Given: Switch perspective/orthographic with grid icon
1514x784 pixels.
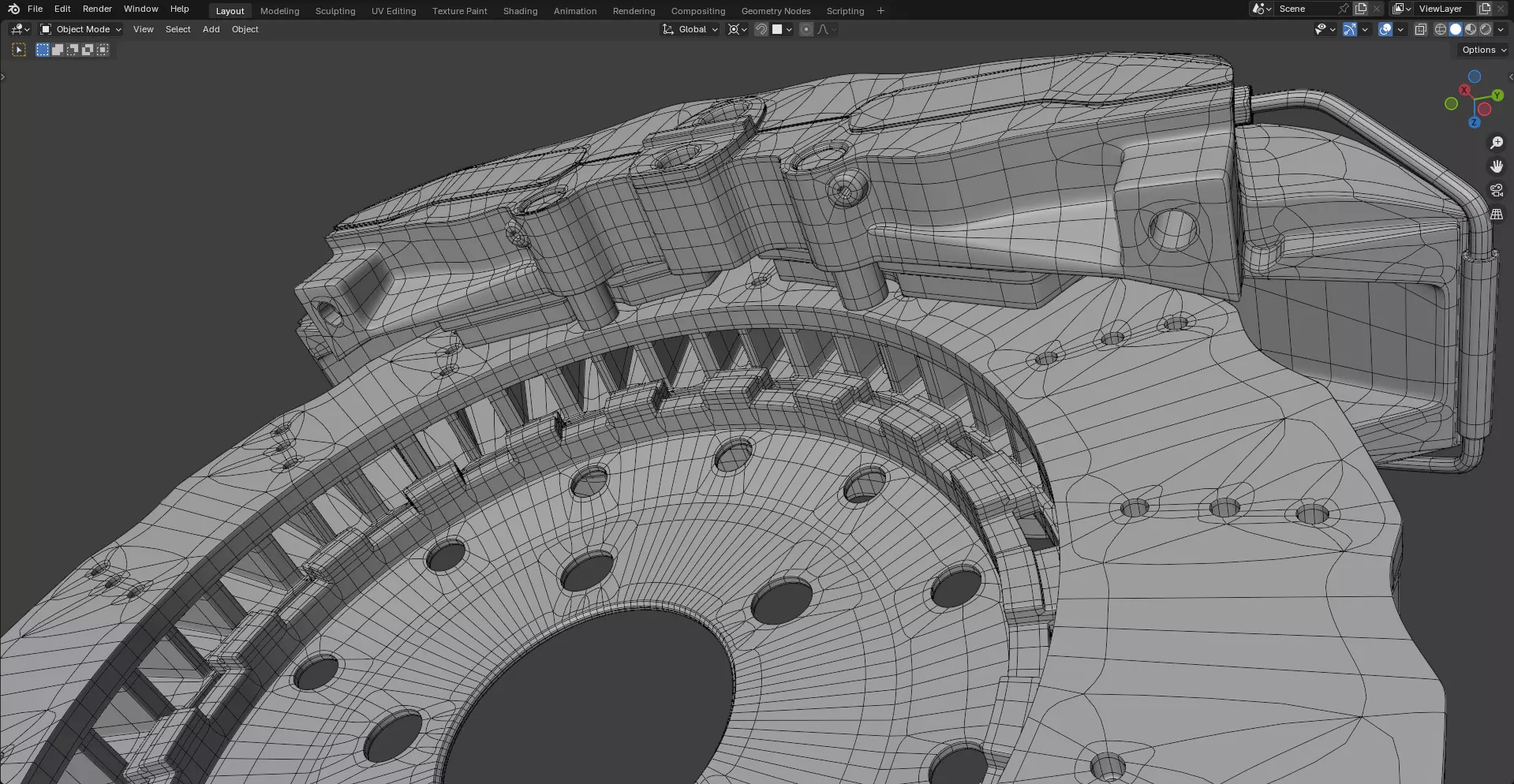Looking at the screenshot, I should pyautogui.click(x=1496, y=214).
